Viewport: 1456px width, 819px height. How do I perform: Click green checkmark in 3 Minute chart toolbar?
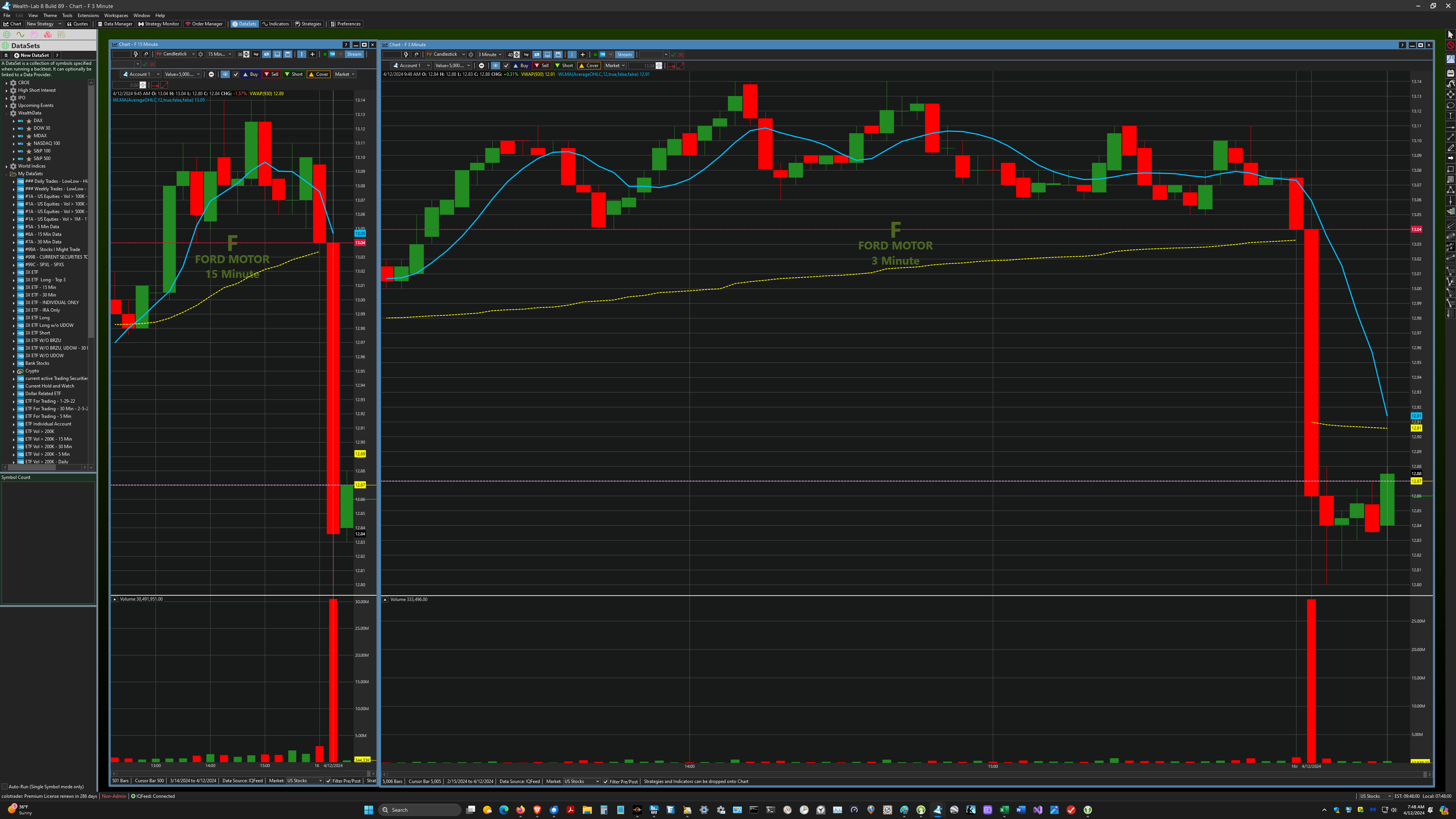[673, 55]
